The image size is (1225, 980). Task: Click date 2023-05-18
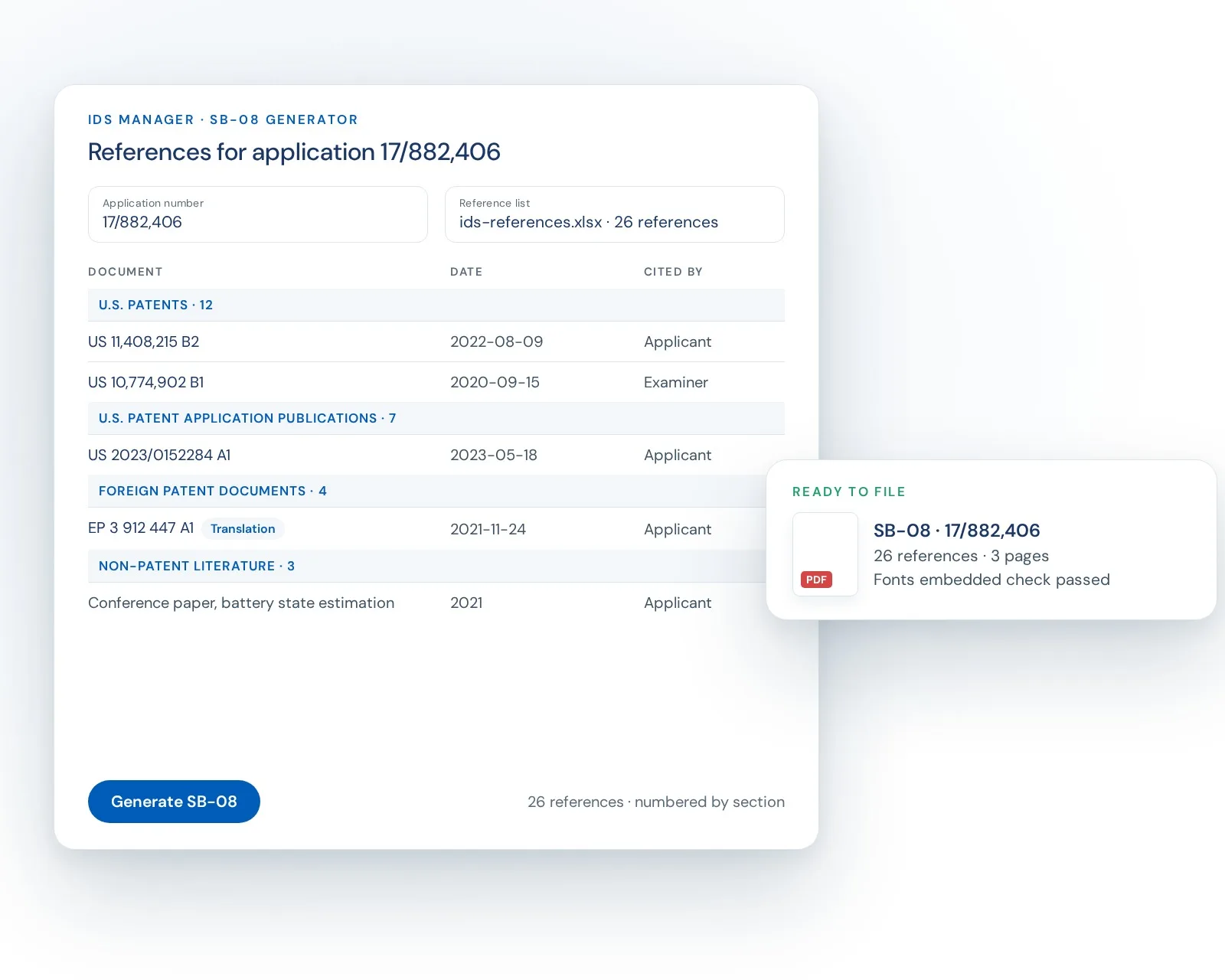(494, 455)
